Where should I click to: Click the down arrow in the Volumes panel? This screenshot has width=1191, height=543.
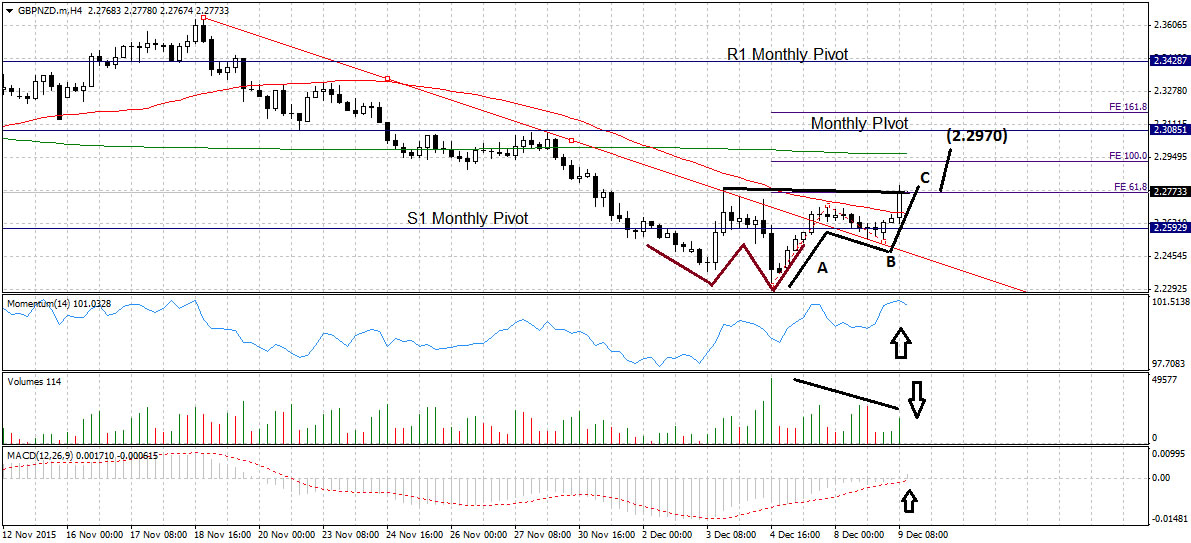coord(915,397)
